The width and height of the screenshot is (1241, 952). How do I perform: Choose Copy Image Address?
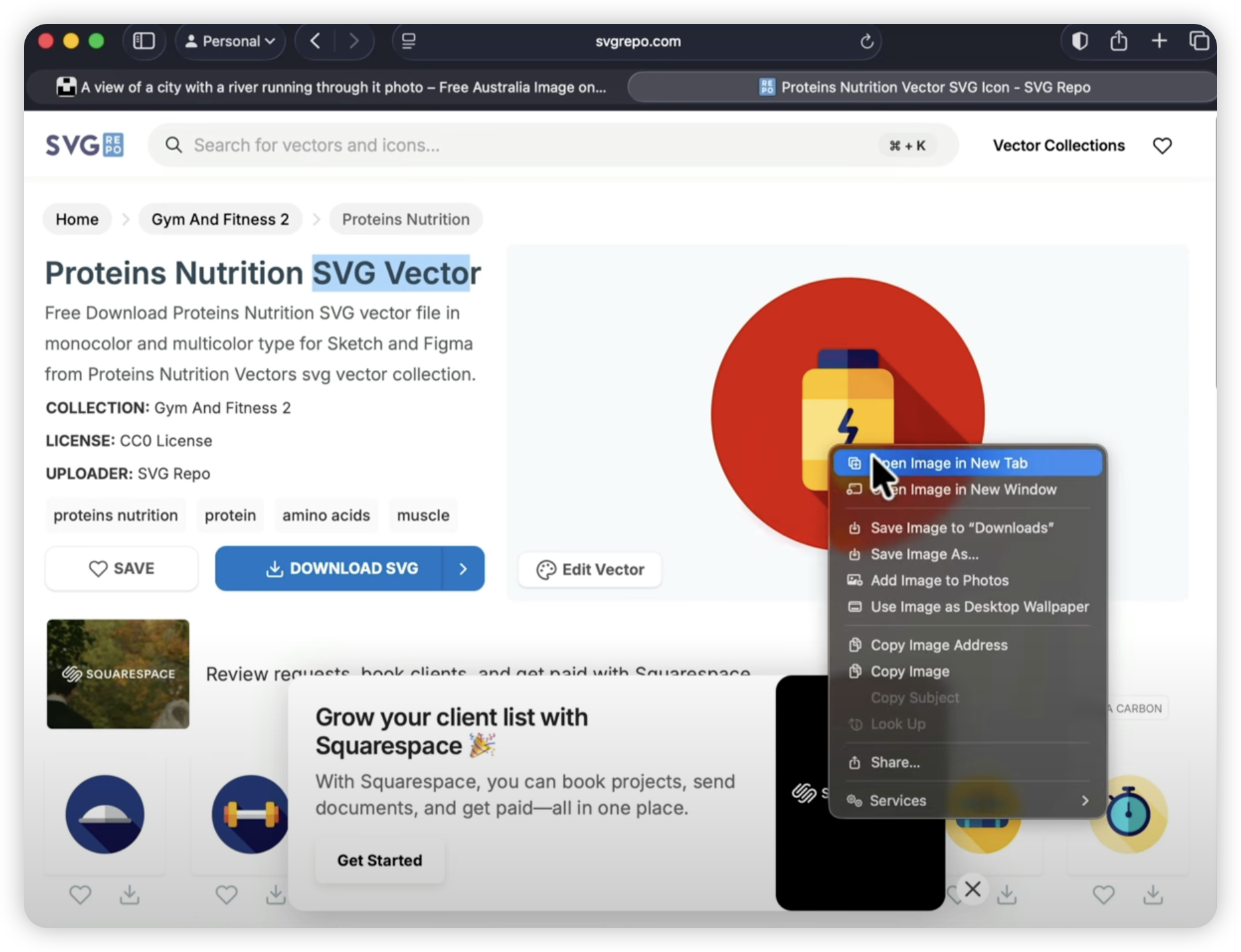(968, 645)
